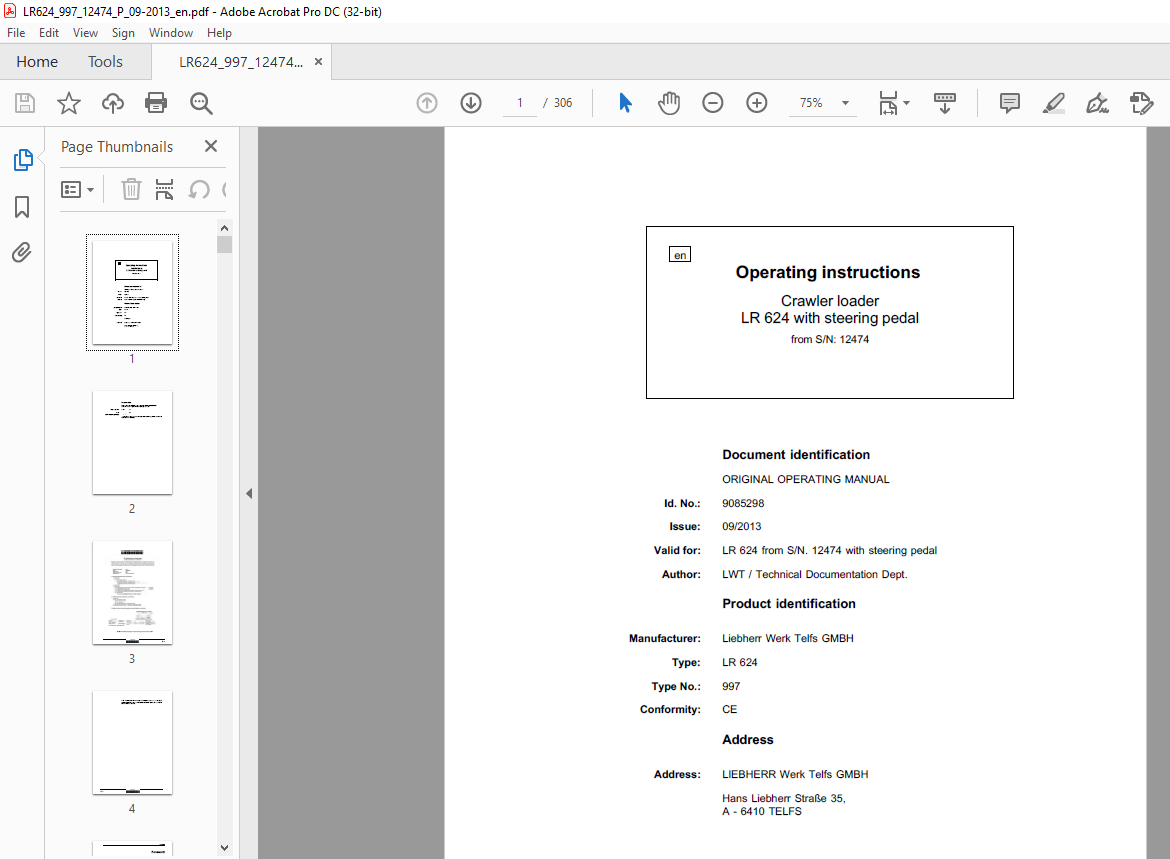Open the File menu
Viewport: 1170px width, 859px height.
point(16,33)
